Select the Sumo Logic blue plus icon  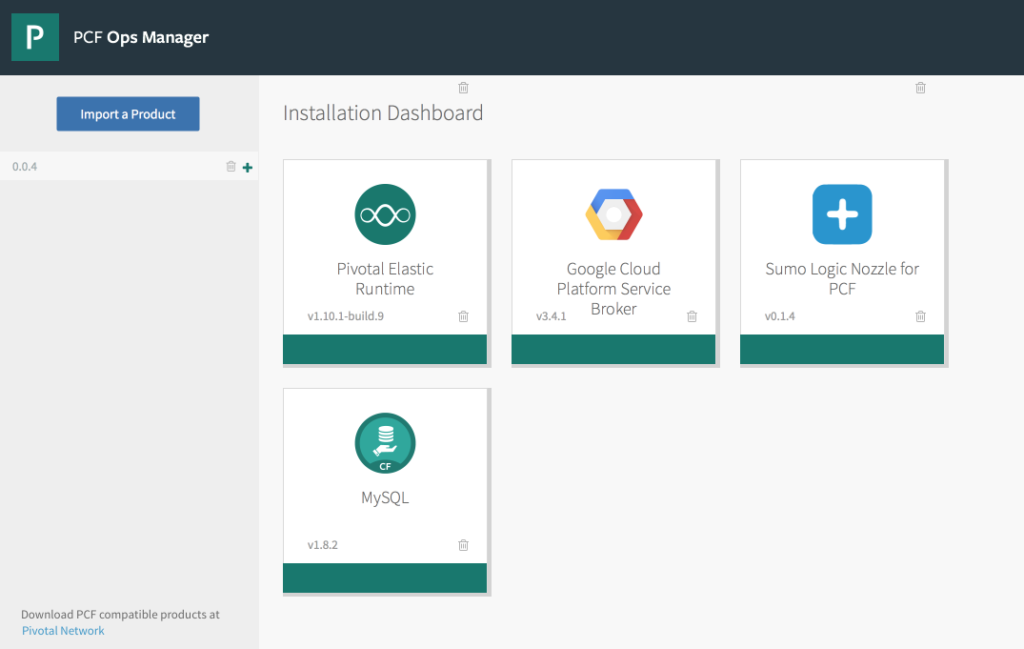click(842, 214)
